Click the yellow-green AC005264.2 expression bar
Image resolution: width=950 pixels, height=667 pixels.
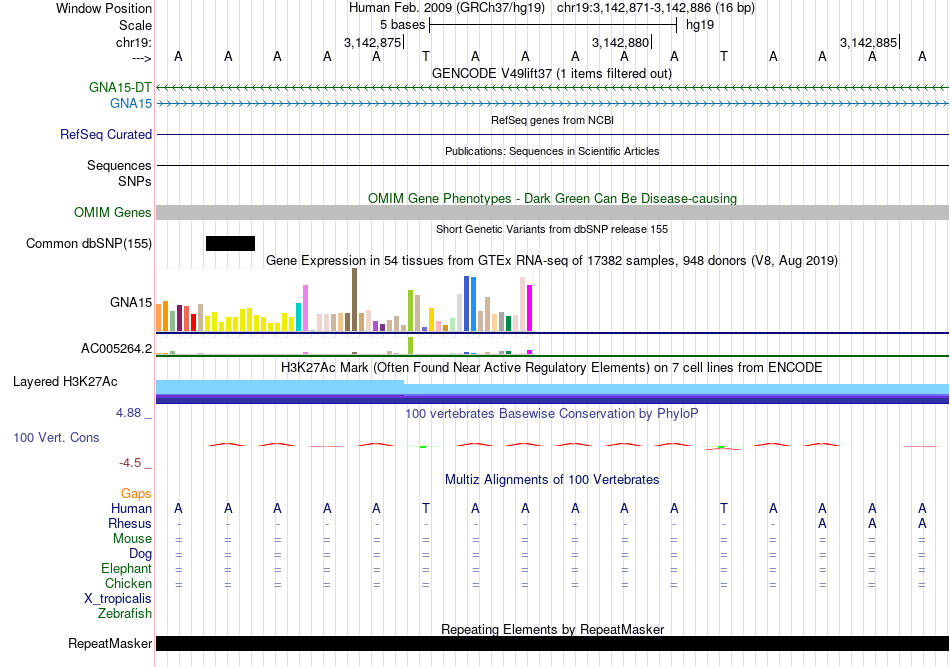[x=411, y=345]
